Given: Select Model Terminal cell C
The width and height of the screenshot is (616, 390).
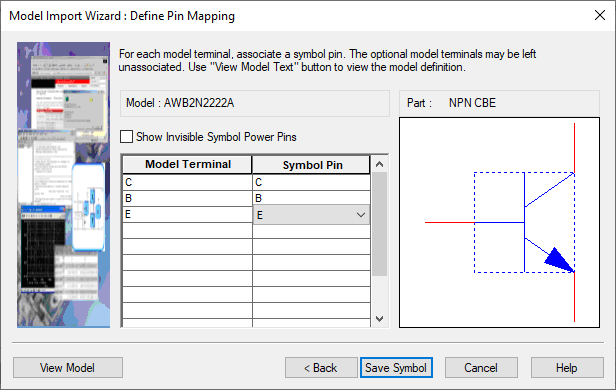Looking at the screenshot, I should 187,183.
